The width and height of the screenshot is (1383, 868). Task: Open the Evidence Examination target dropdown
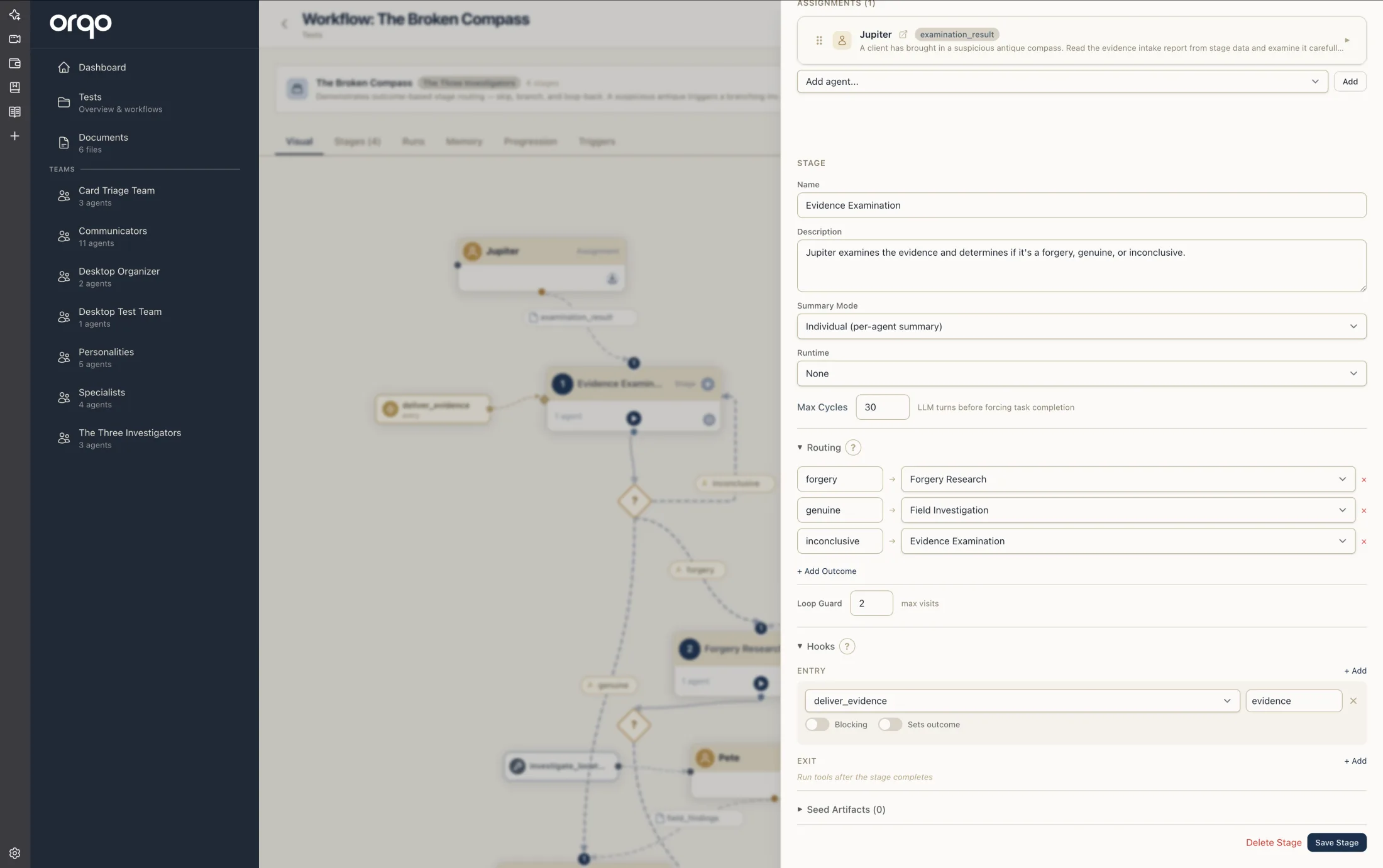coord(1128,541)
